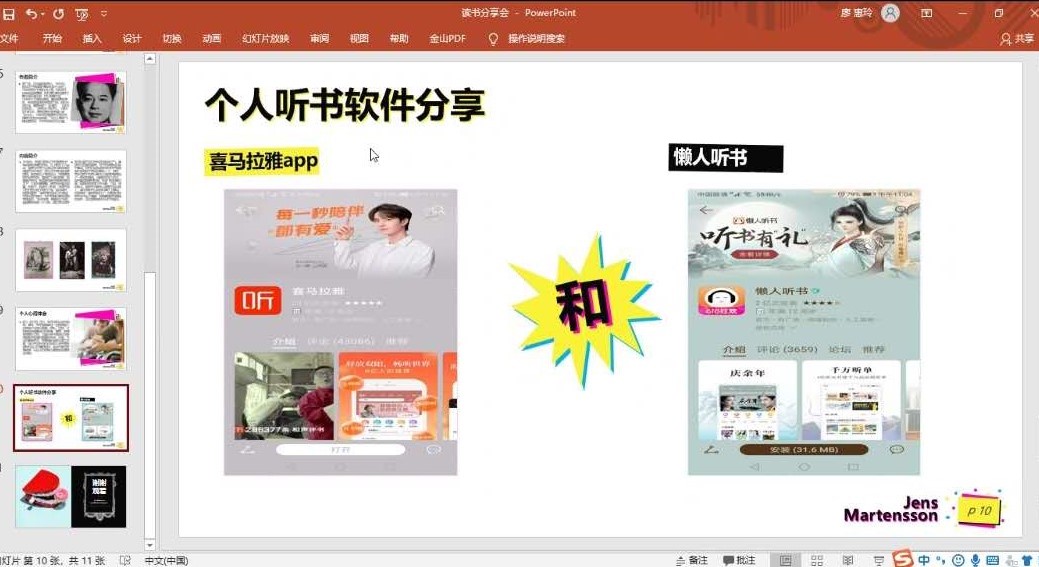Select the 懒人听书 app screenshot image
1039x567 pixels.
click(x=804, y=332)
